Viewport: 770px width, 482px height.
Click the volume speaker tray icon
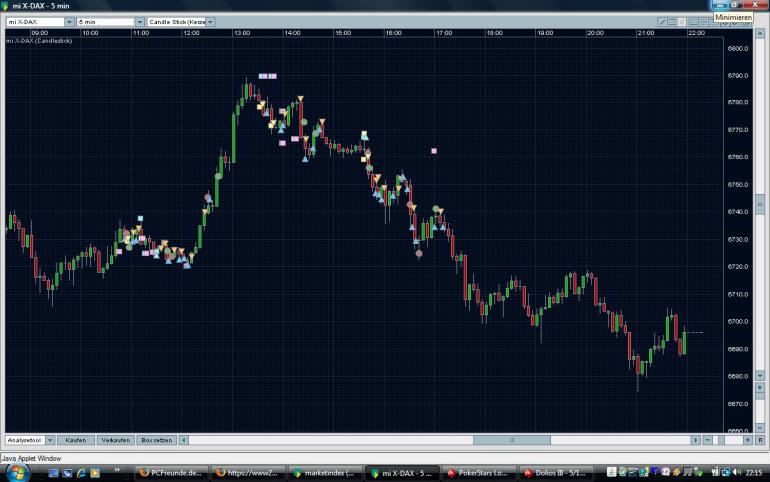[x=737, y=472]
